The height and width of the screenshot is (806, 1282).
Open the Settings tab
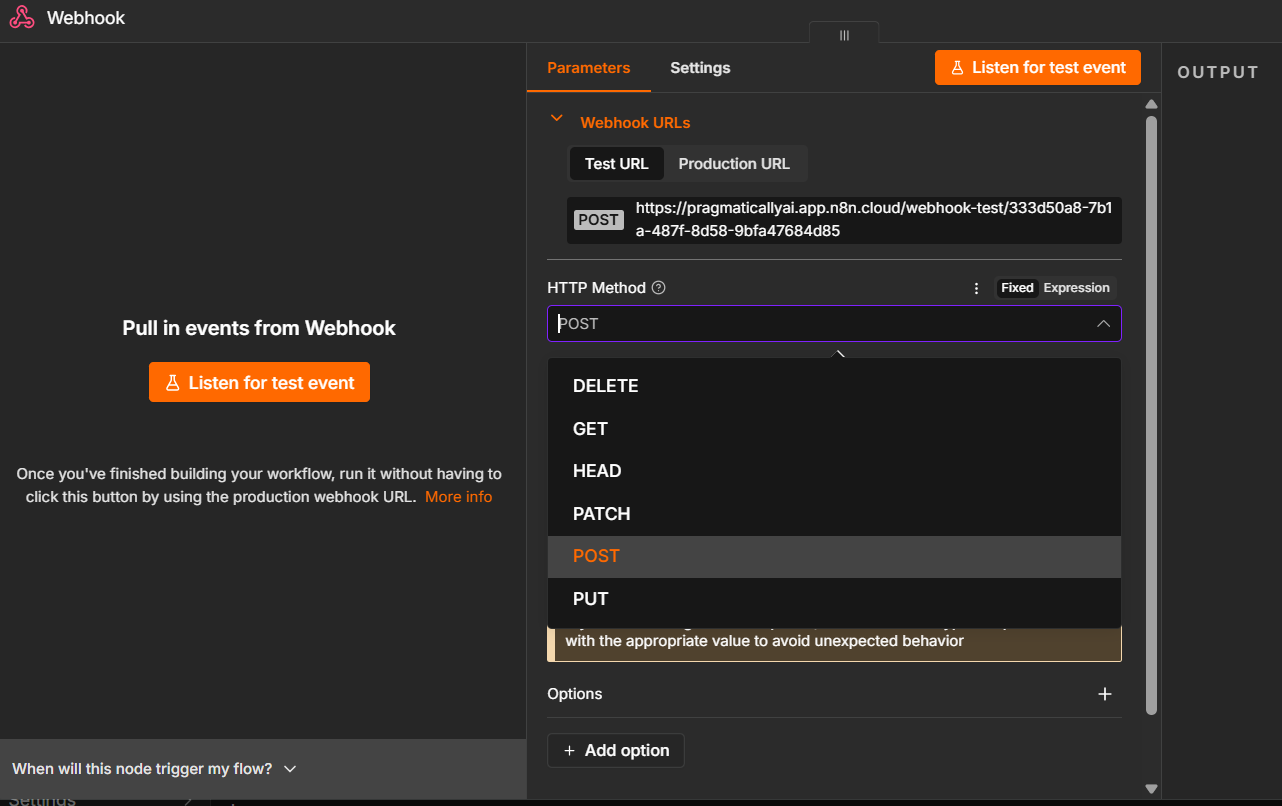700,68
